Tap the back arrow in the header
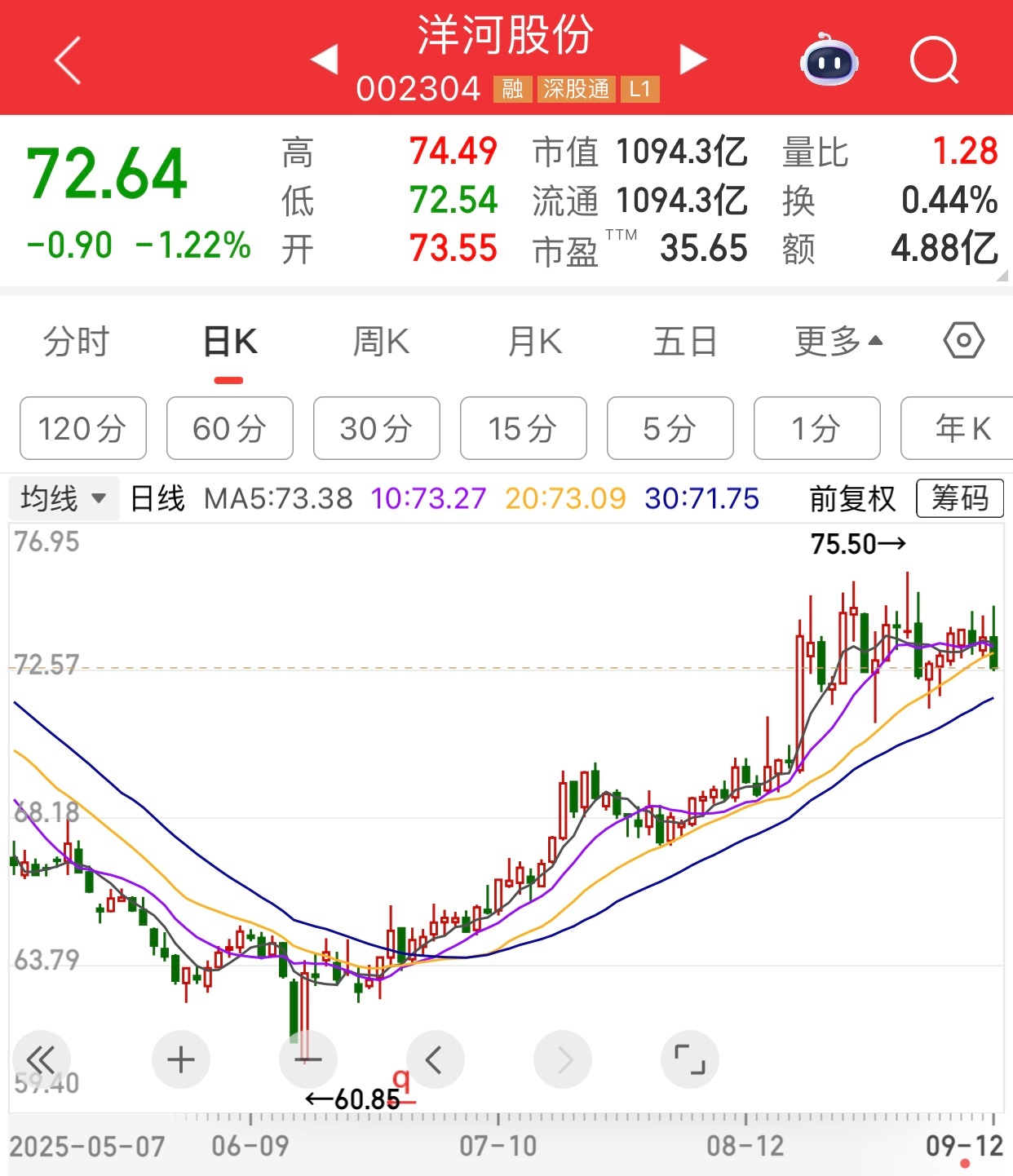Viewport: 1013px width, 1176px height. pyautogui.click(x=69, y=60)
